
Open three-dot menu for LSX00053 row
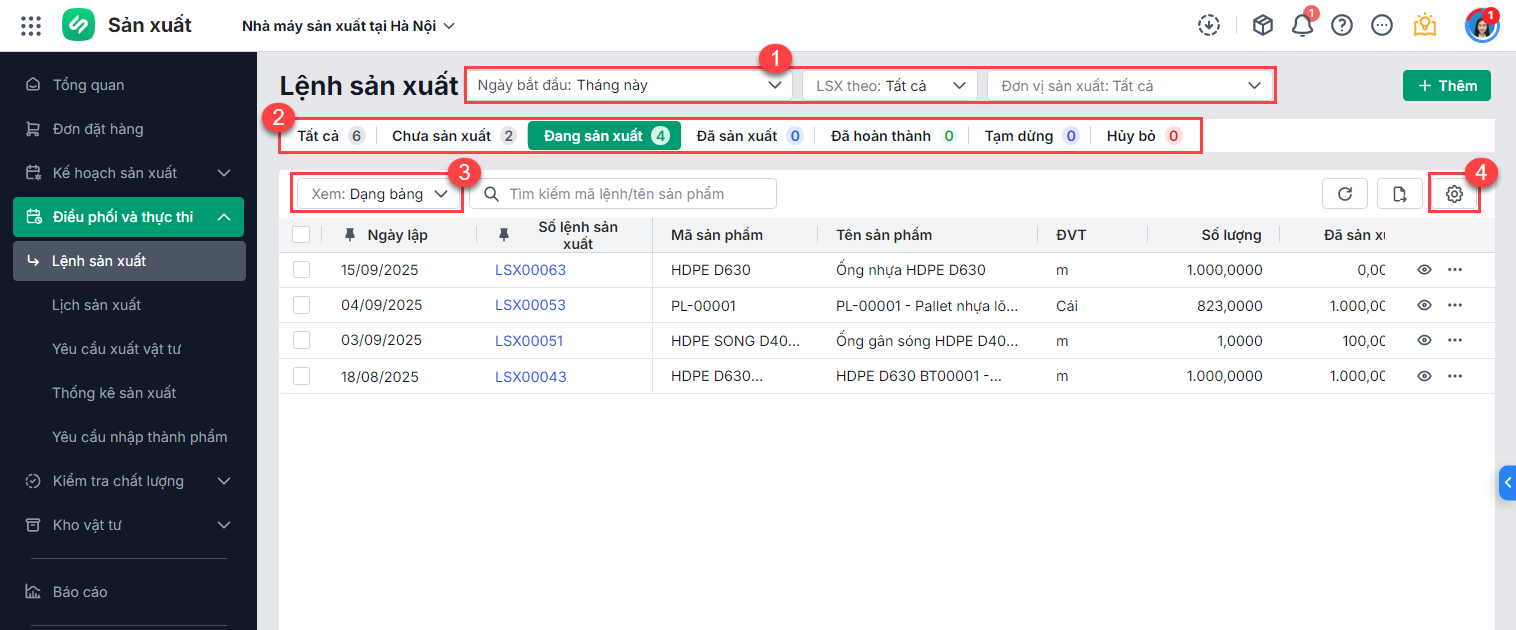[1455, 305]
